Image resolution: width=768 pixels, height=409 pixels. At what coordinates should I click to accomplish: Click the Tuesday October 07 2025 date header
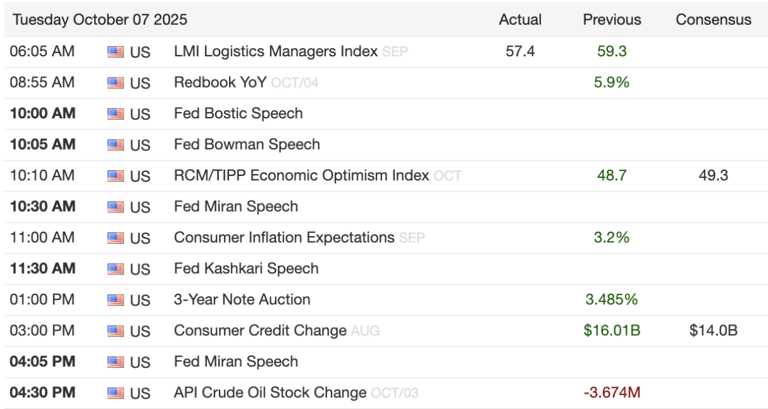(x=100, y=19)
